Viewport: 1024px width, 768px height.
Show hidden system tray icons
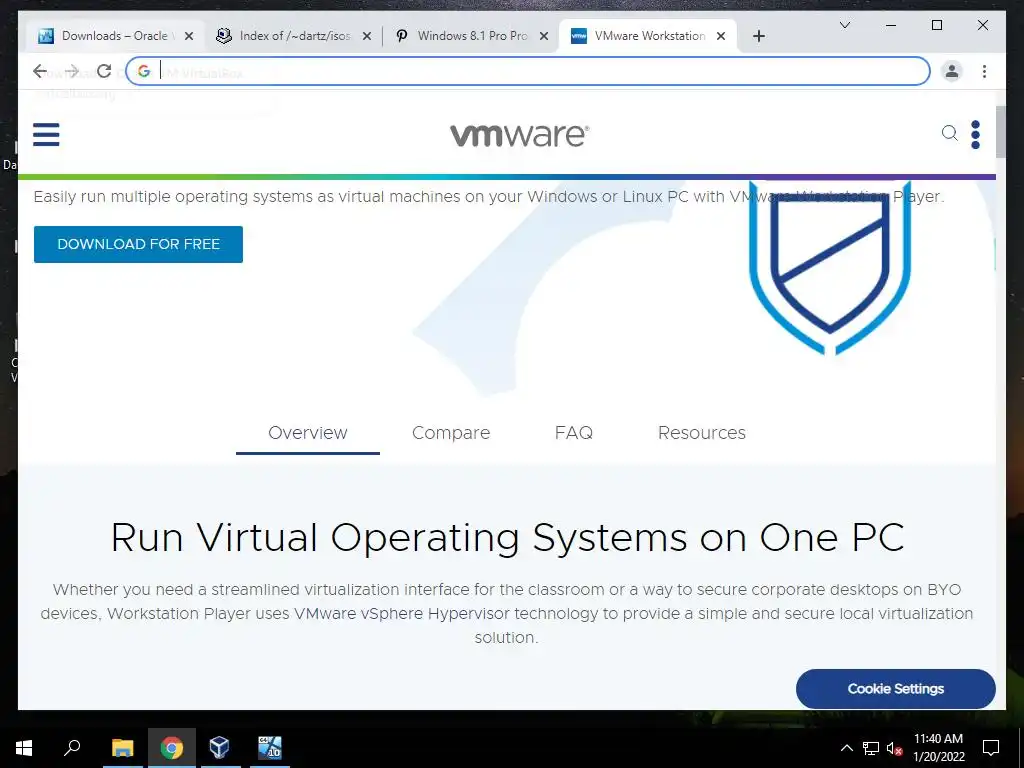click(x=846, y=748)
